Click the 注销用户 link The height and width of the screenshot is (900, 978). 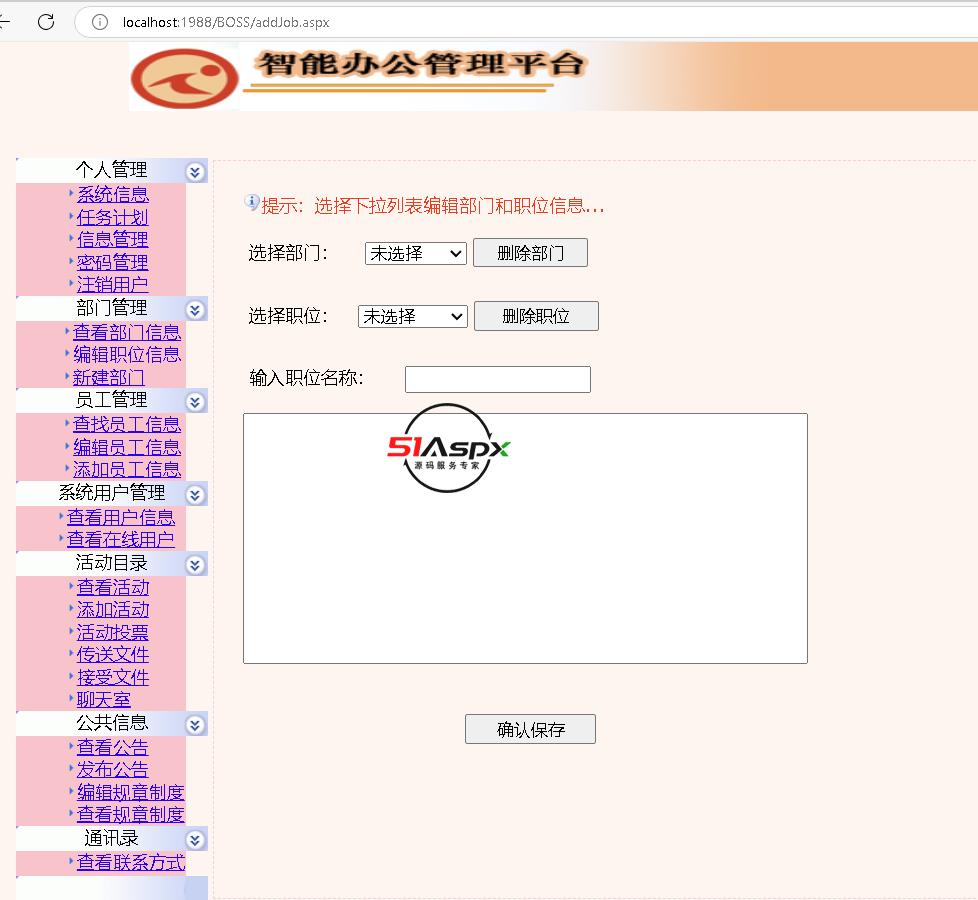[113, 284]
